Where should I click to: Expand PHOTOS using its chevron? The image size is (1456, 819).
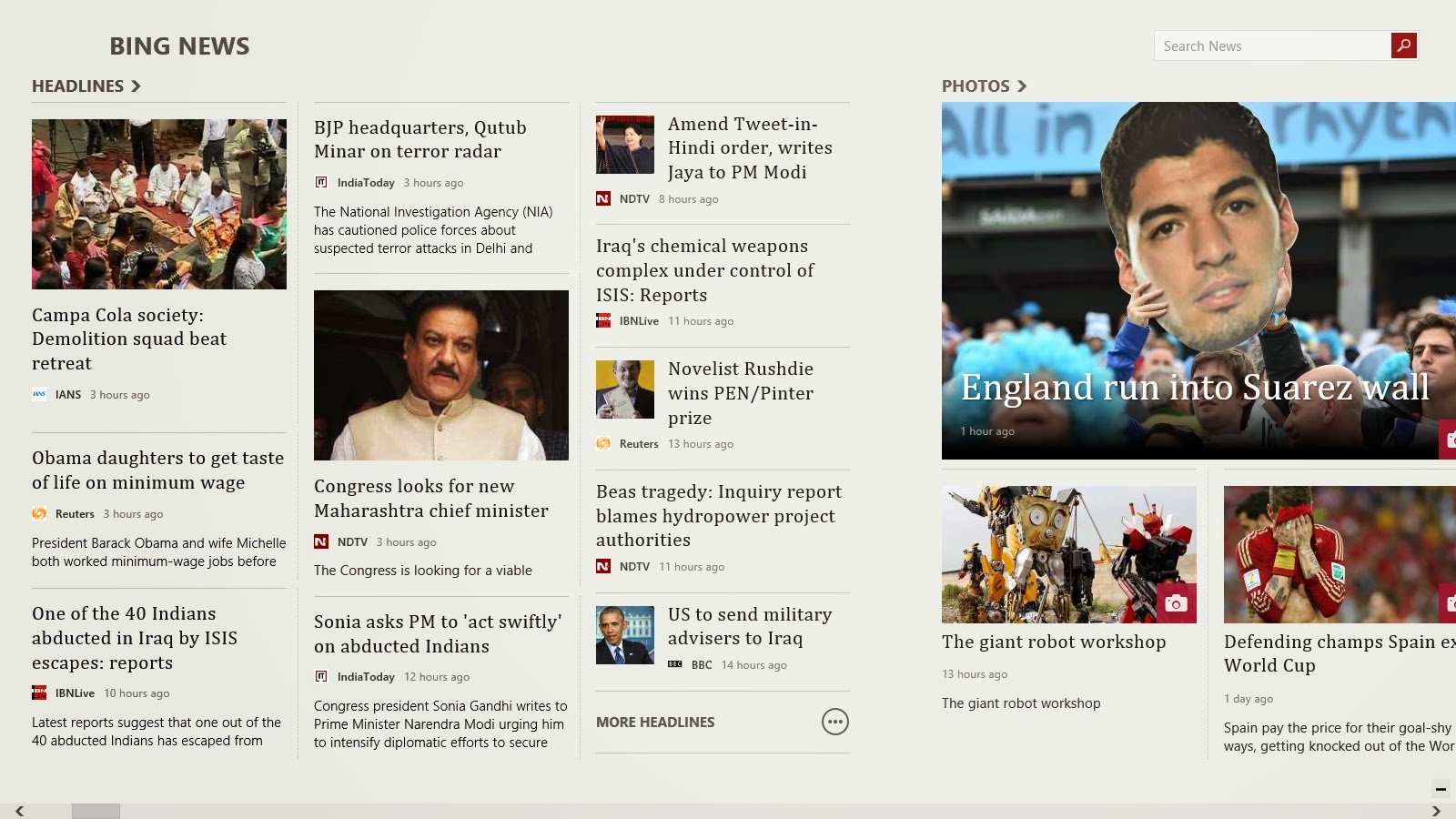tap(1024, 86)
